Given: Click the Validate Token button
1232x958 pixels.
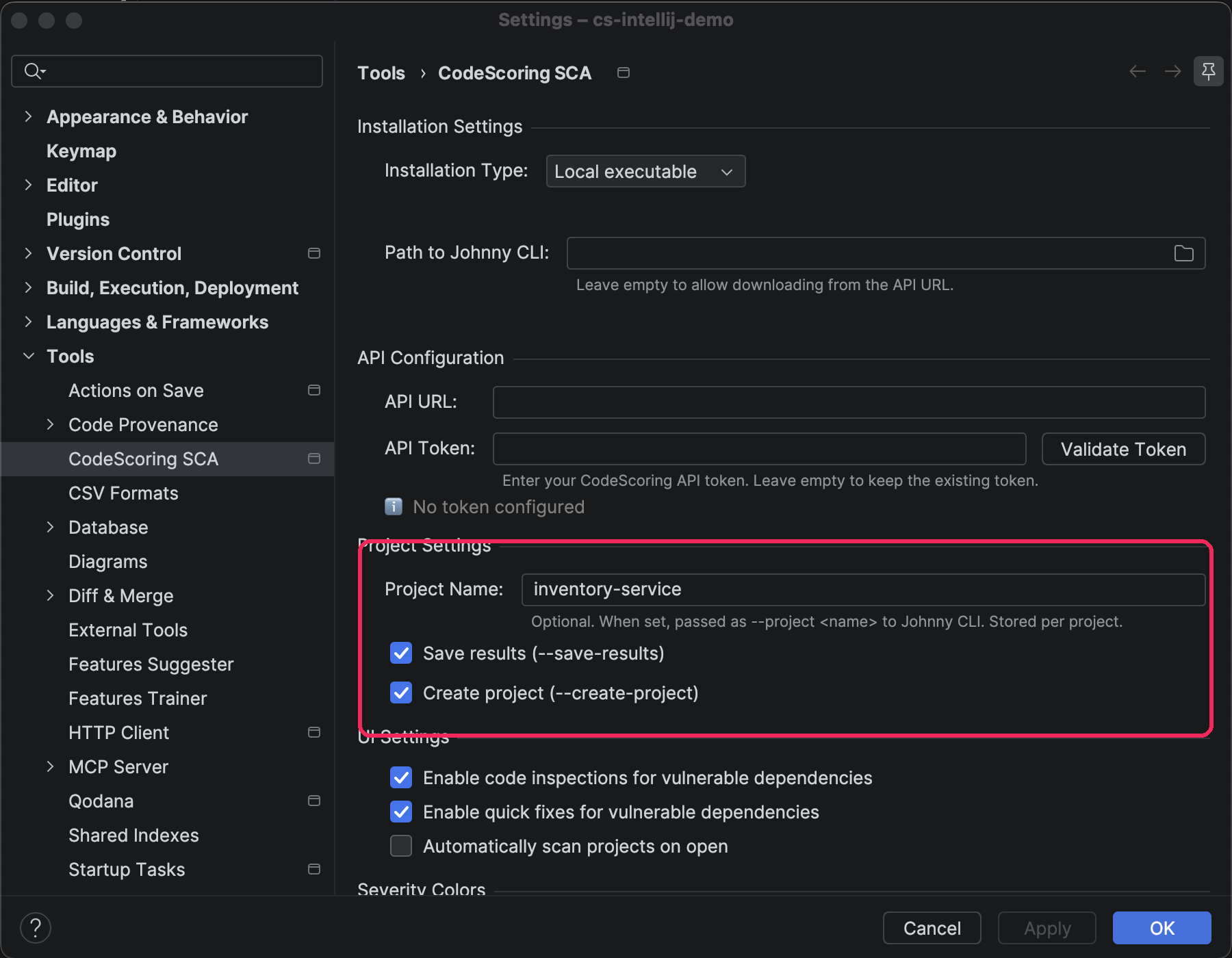Looking at the screenshot, I should [1123, 449].
